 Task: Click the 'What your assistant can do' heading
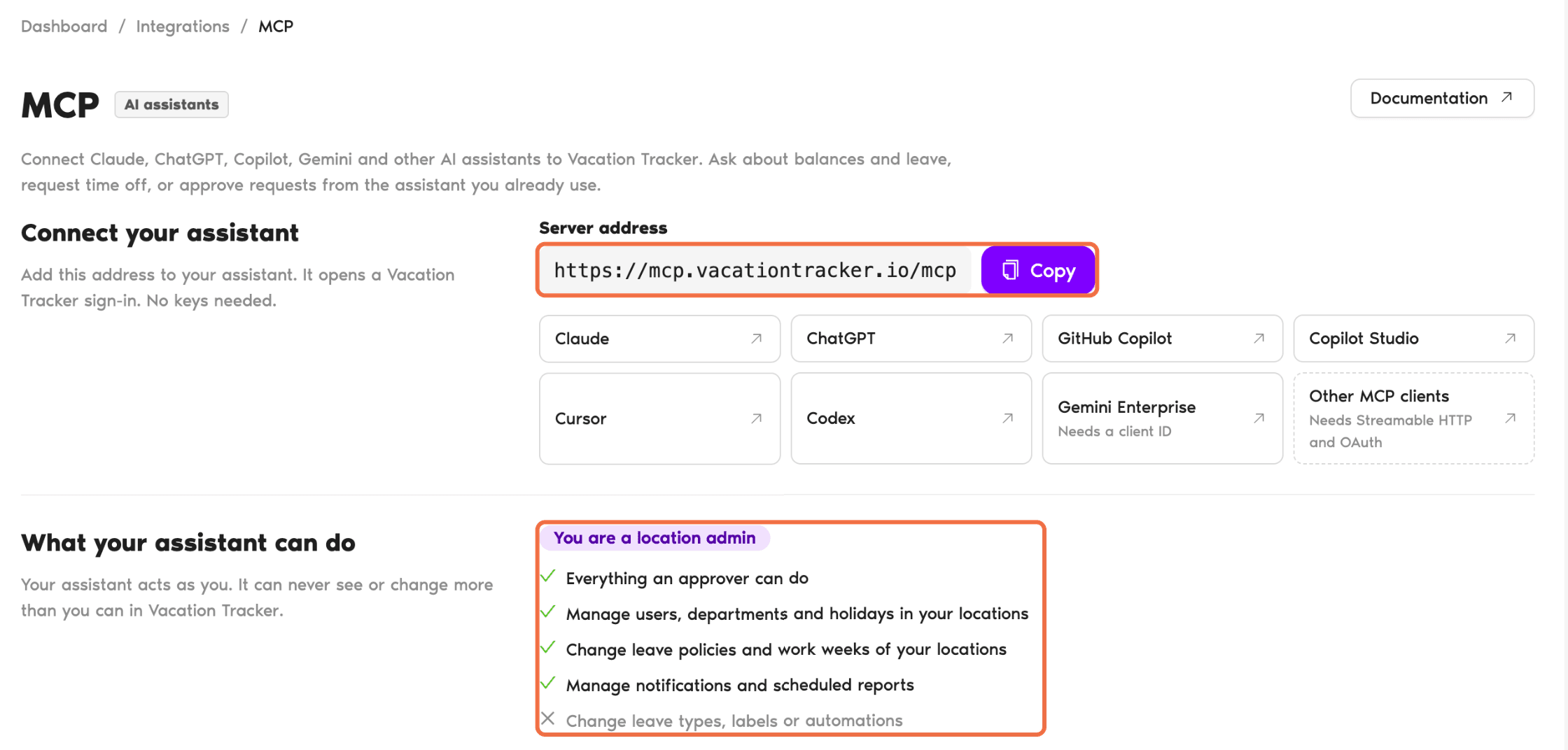point(188,543)
